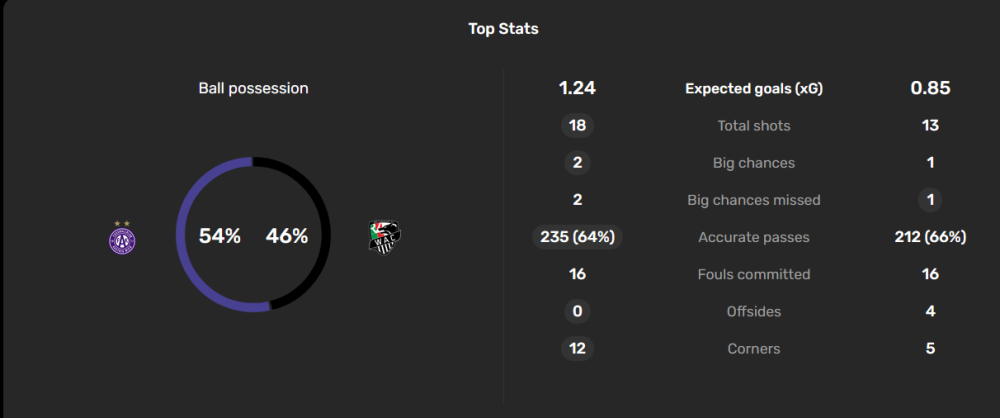This screenshot has width=1000, height=418.
Task: Click the highlighted 1 big chances missed badge
Action: tap(930, 200)
